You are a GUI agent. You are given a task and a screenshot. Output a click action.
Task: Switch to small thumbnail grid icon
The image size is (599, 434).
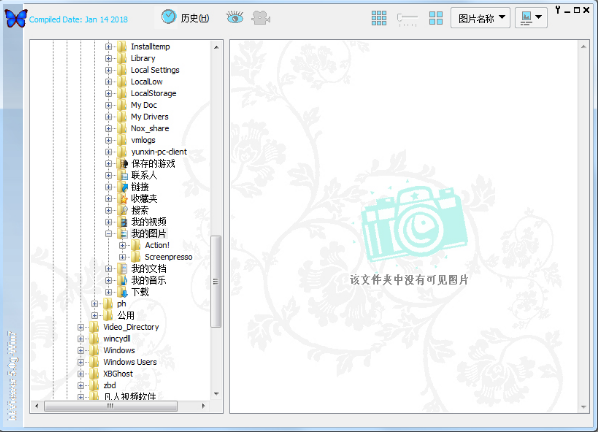(x=379, y=18)
